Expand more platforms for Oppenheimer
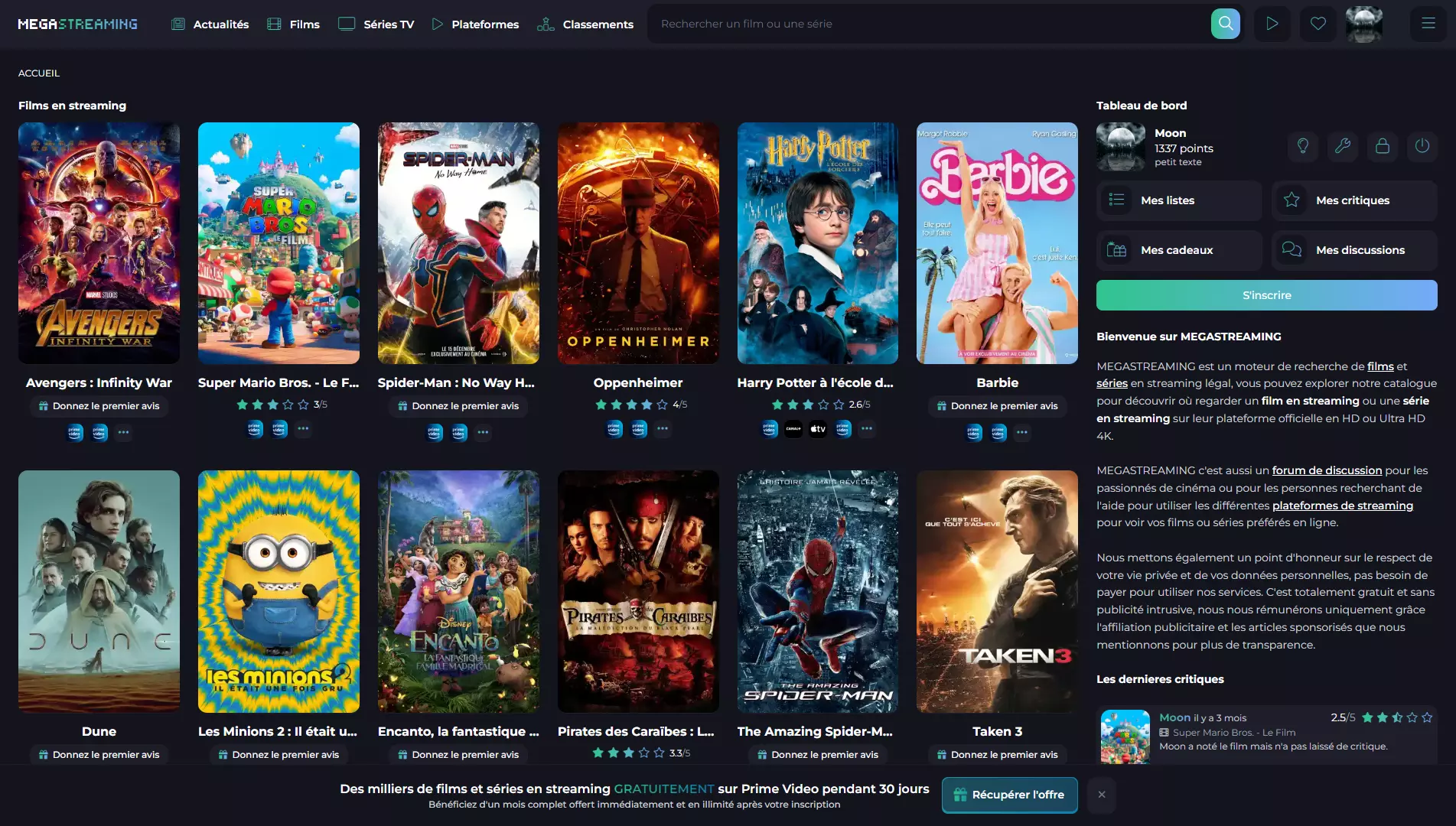The width and height of the screenshot is (1456, 826). (x=663, y=429)
